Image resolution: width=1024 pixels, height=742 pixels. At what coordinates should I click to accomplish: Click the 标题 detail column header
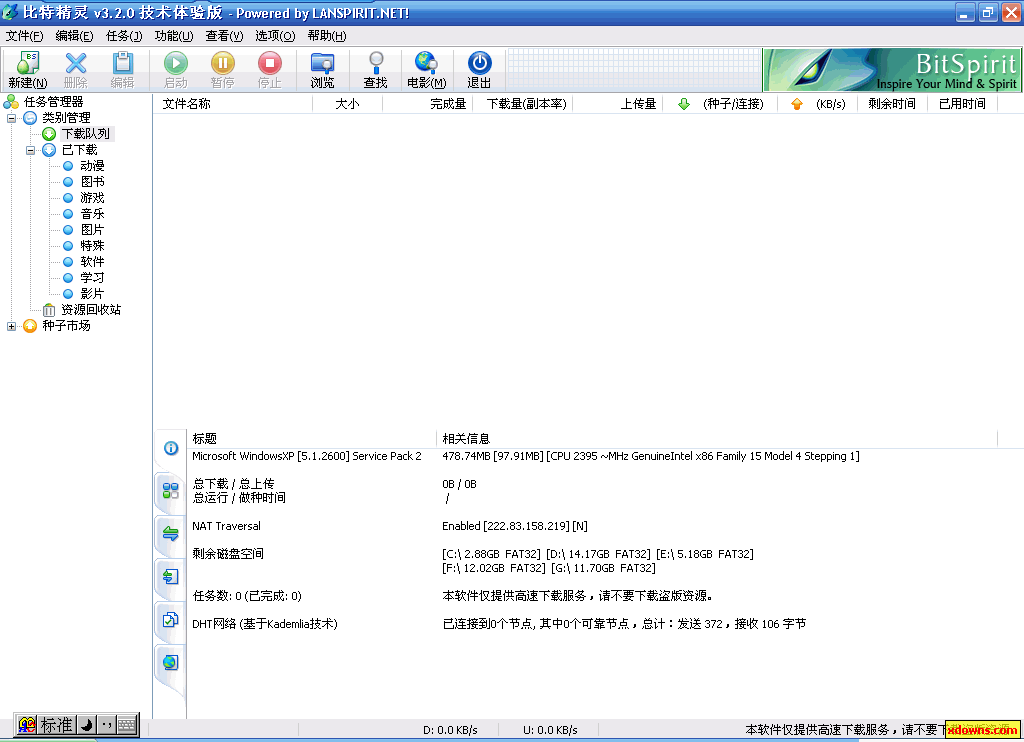(x=312, y=439)
